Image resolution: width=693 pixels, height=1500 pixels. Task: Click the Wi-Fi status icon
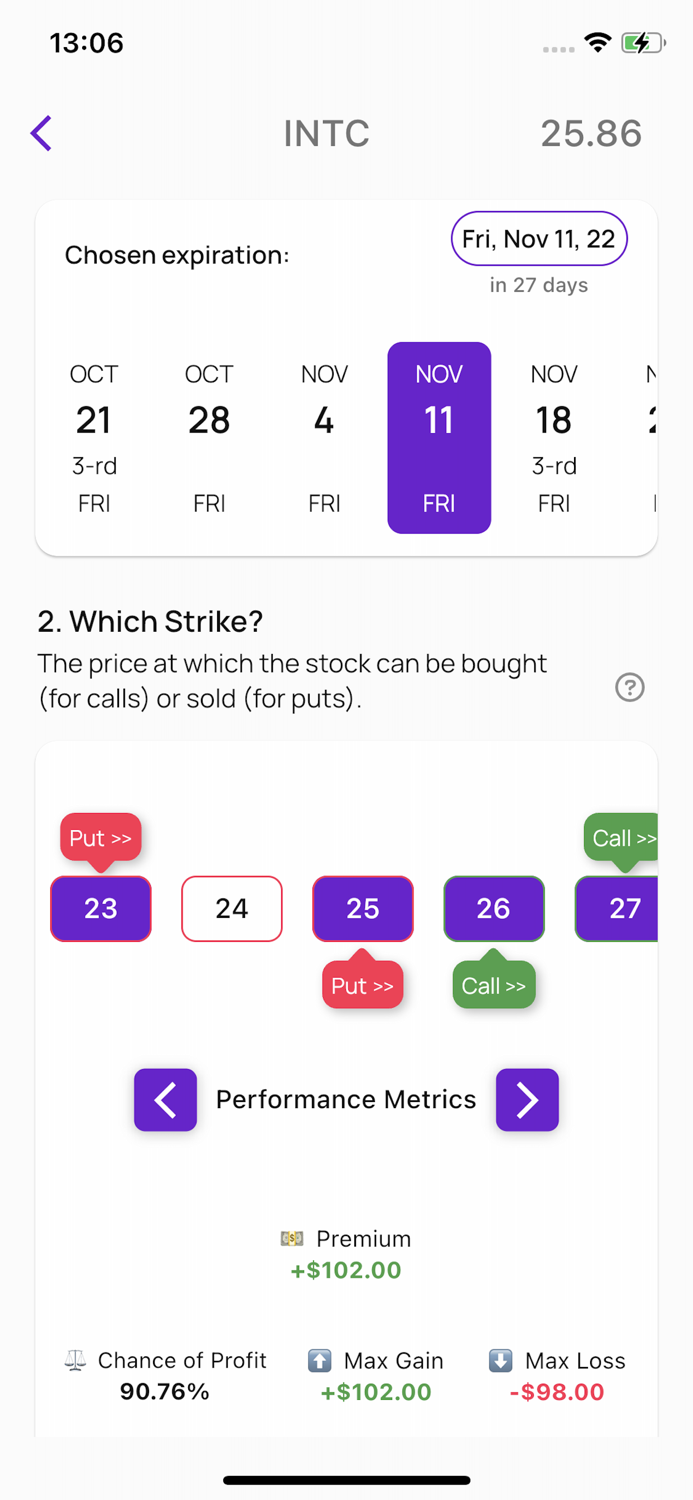point(597,42)
